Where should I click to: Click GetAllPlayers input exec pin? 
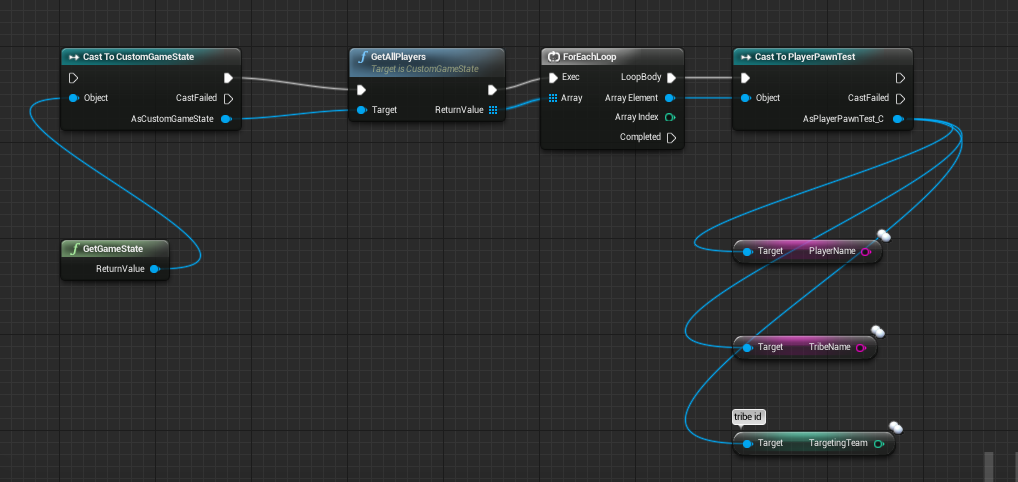click(362, 90)
